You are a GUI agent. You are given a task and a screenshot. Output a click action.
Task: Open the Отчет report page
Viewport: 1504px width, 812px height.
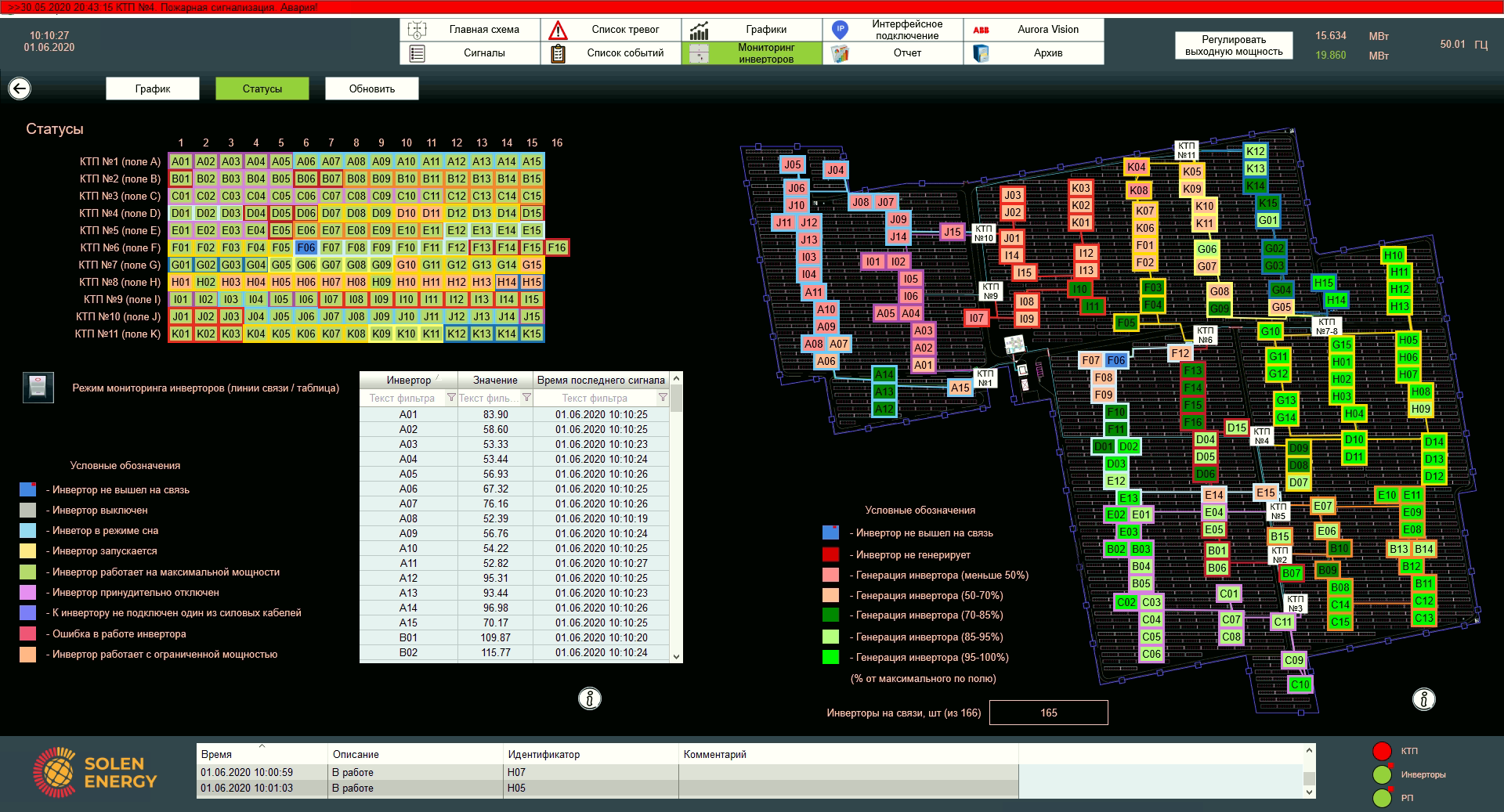coord(892,53)
